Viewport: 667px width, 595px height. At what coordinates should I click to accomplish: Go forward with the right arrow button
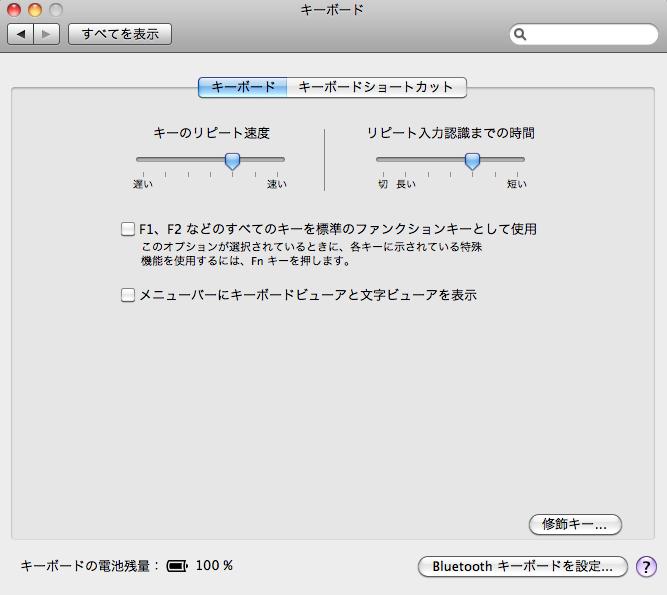coord(46,34)
